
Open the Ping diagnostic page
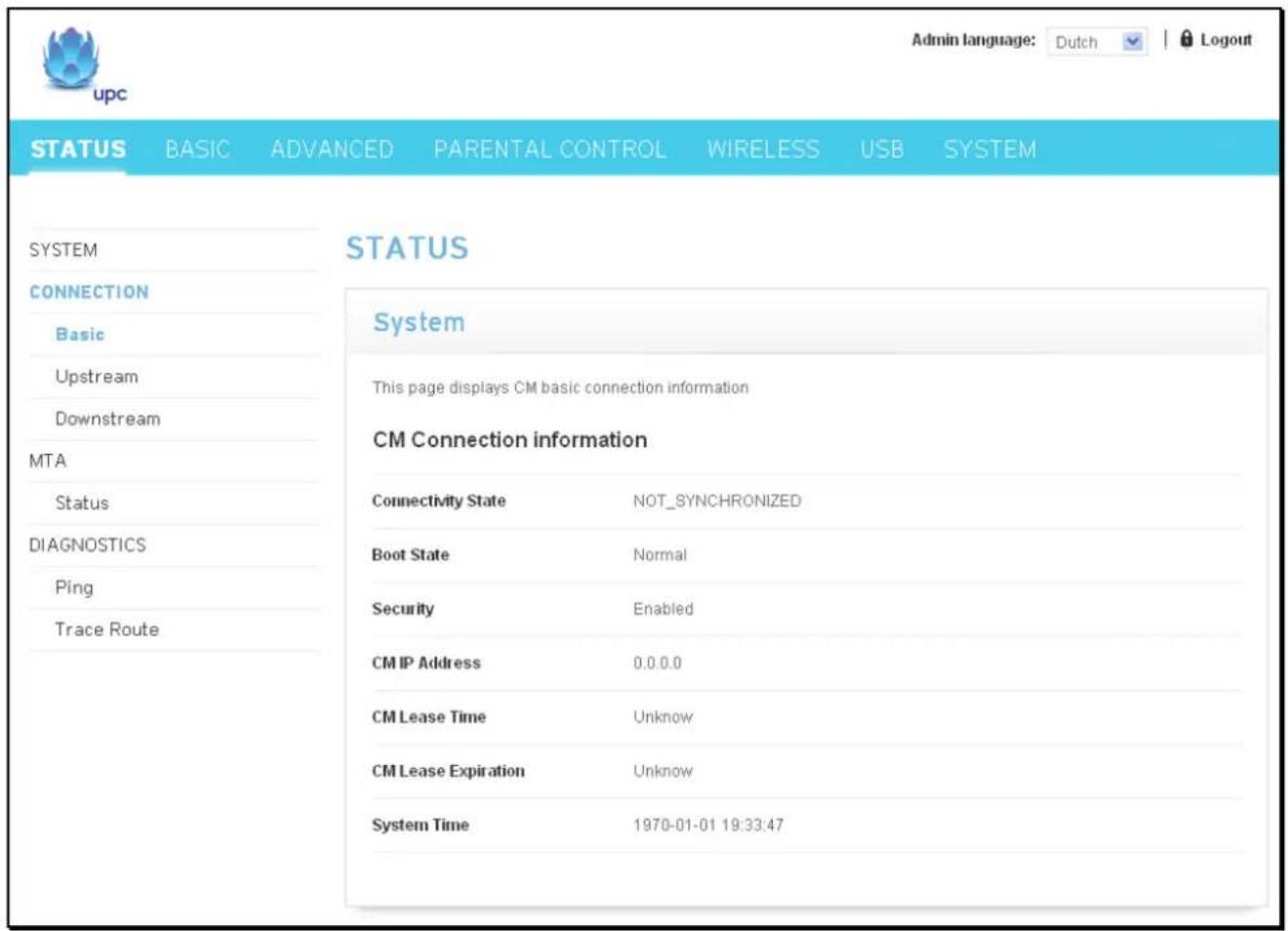[x=74, y=587]
